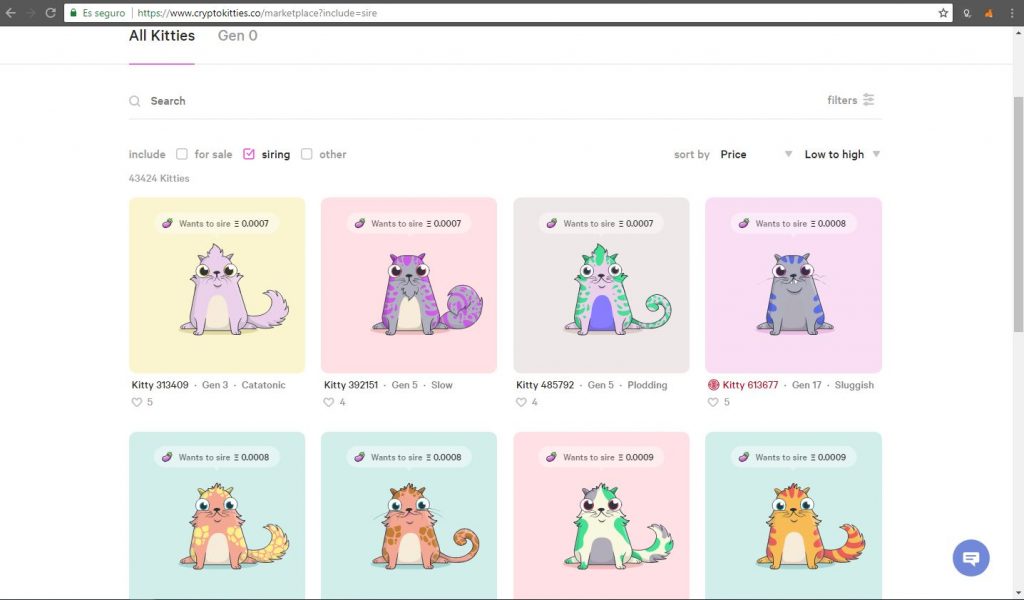Toggle the for sale checkbox
Image resolution: width=1024 pixels, height=600 pixels.
tap(182, 154)
